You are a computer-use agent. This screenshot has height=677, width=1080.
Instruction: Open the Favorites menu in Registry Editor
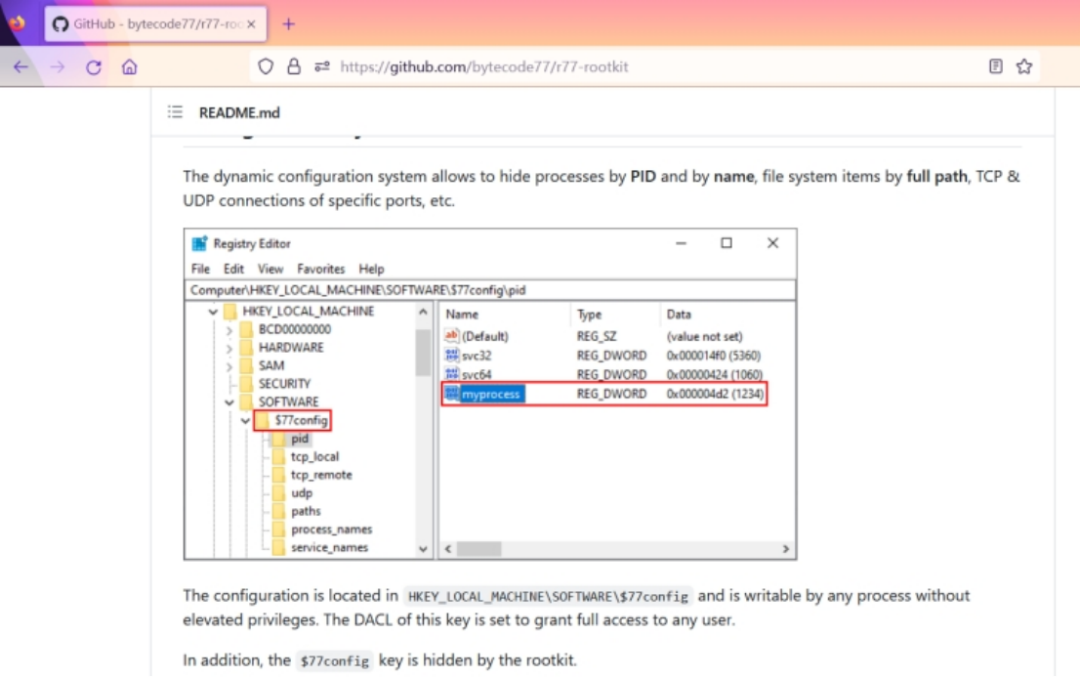[321, 269]
